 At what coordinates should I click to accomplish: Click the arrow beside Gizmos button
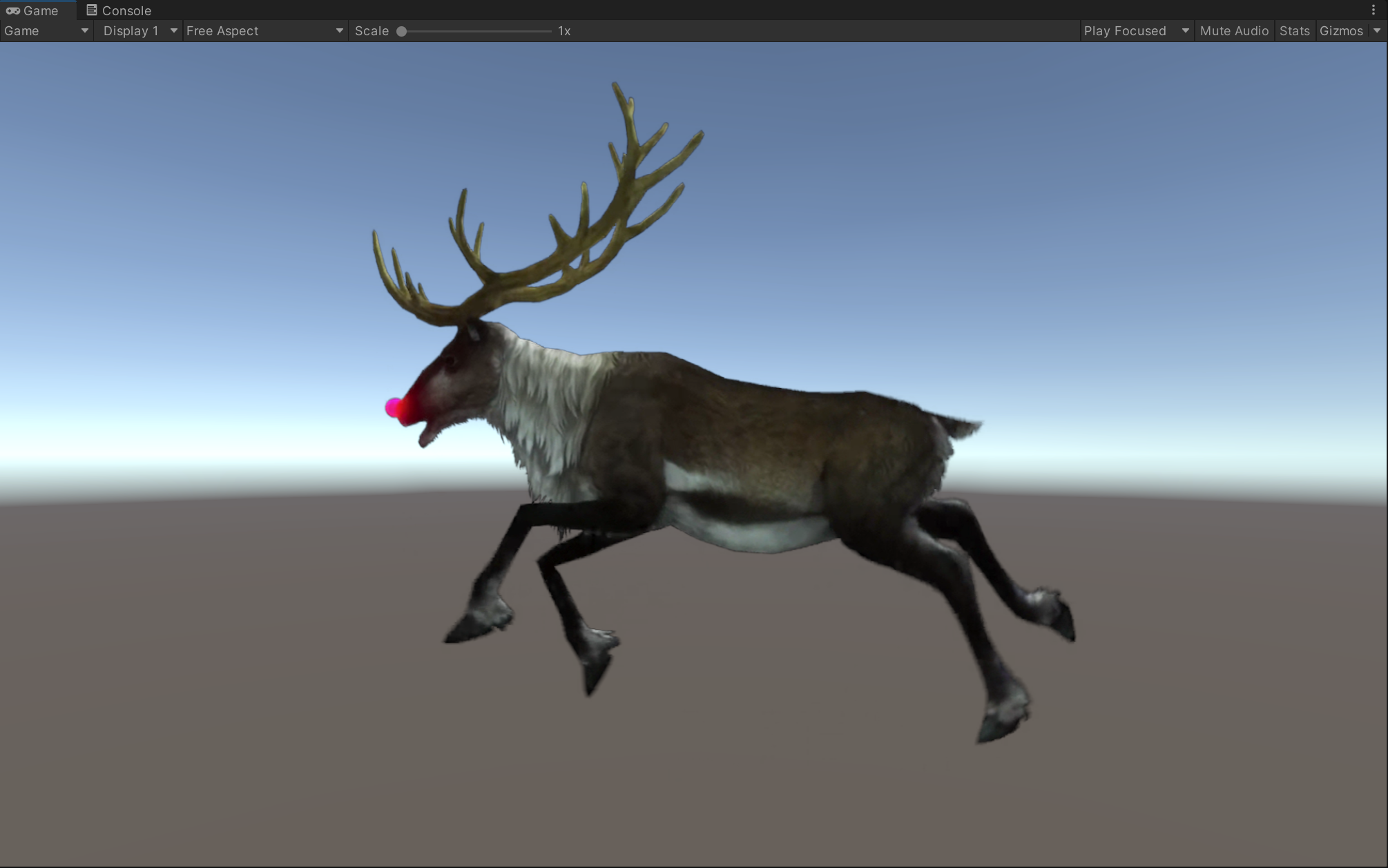pos(1377,30)
